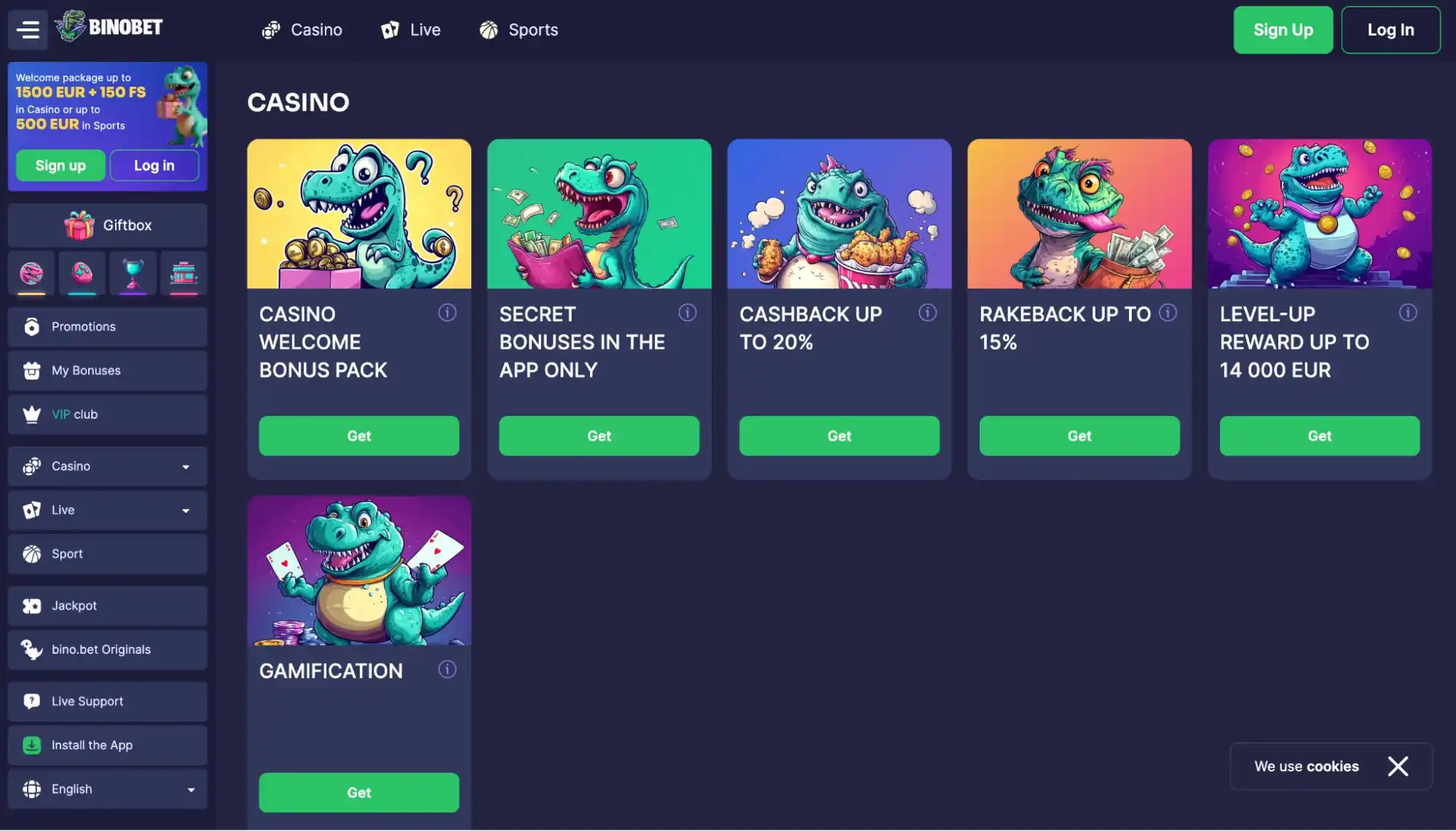Open the Giftbox button
Viewport: 1456px width, 831px height.
108,225
